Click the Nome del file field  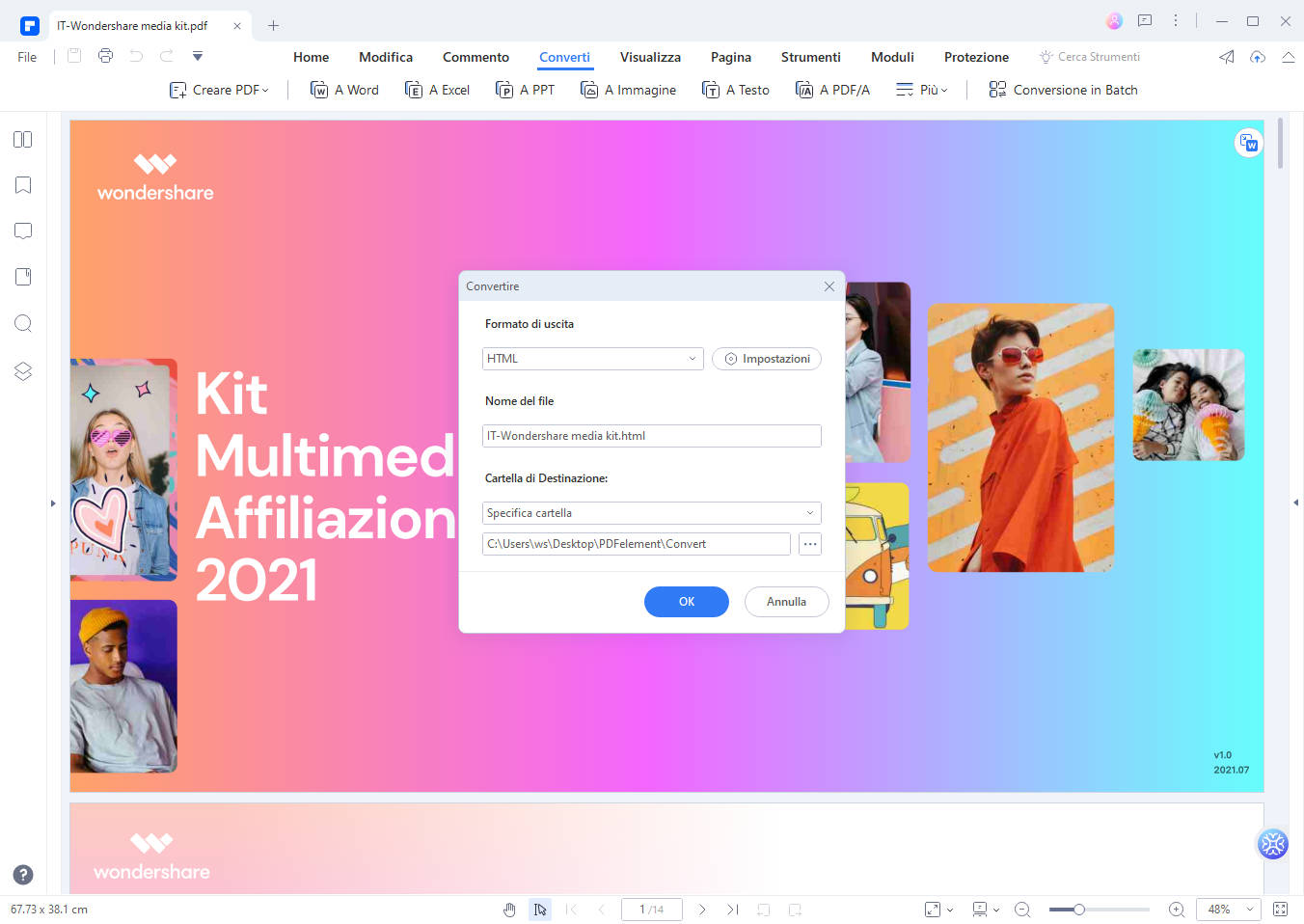(651, 436)
